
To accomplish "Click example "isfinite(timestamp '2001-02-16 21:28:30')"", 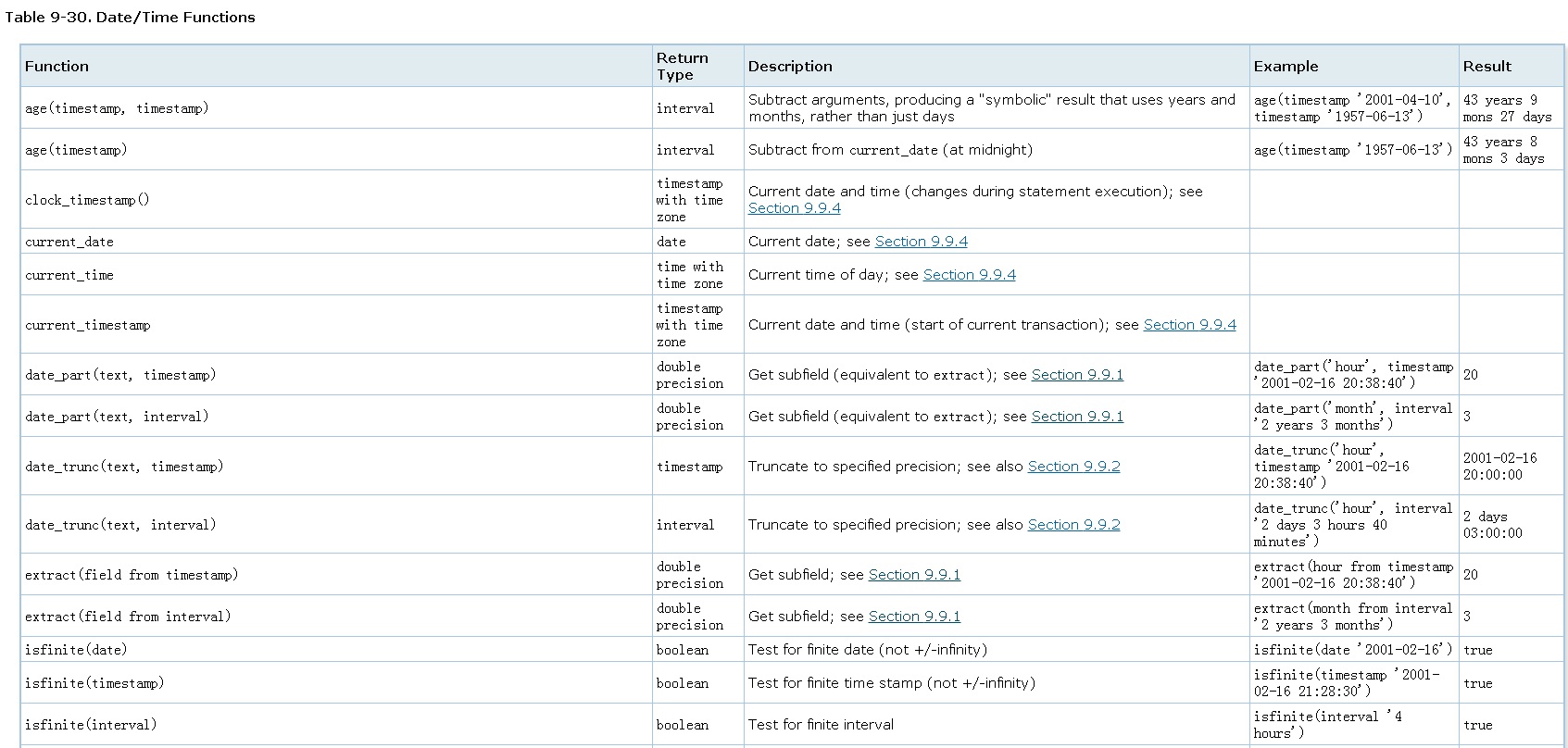I will click(1347, 683).
